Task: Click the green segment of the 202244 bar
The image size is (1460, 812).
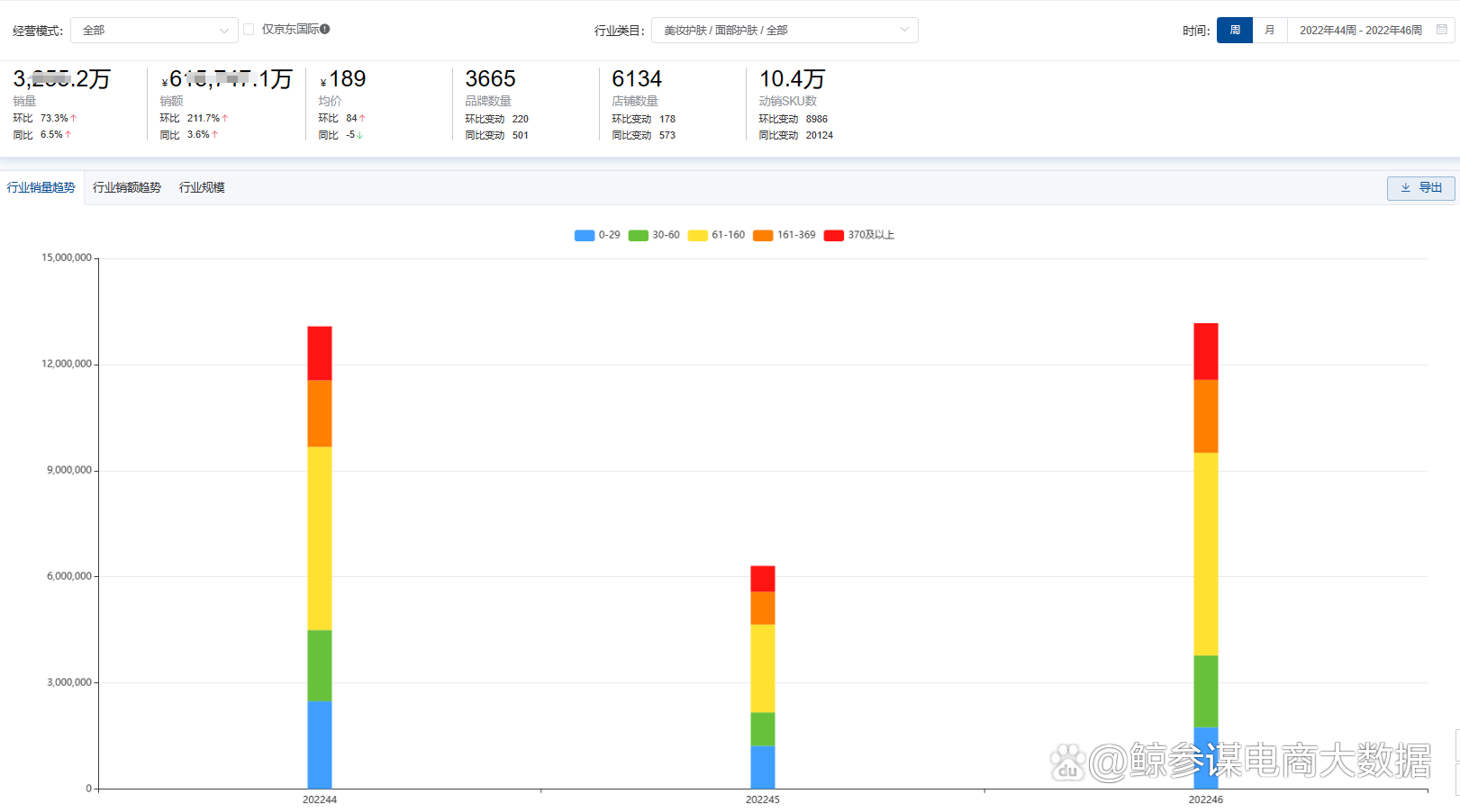Action: 320,666
